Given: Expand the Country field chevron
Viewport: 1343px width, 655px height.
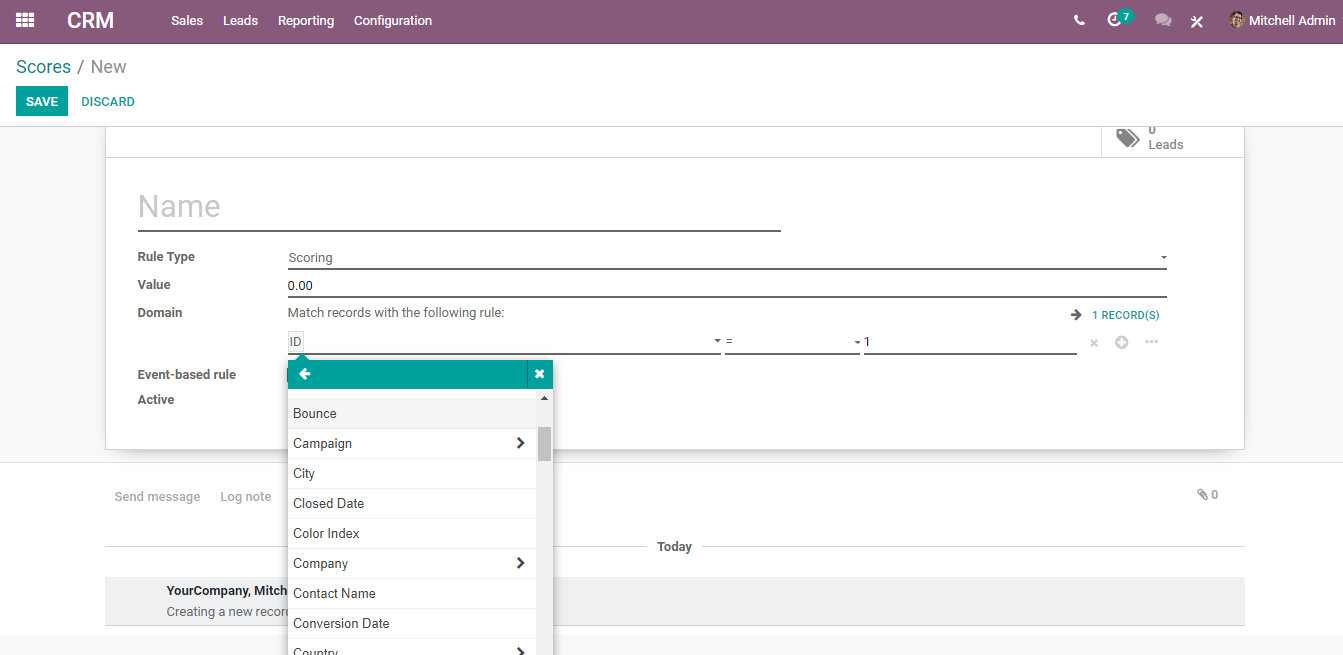Looking at the screenshot, I should click(520, 651).
